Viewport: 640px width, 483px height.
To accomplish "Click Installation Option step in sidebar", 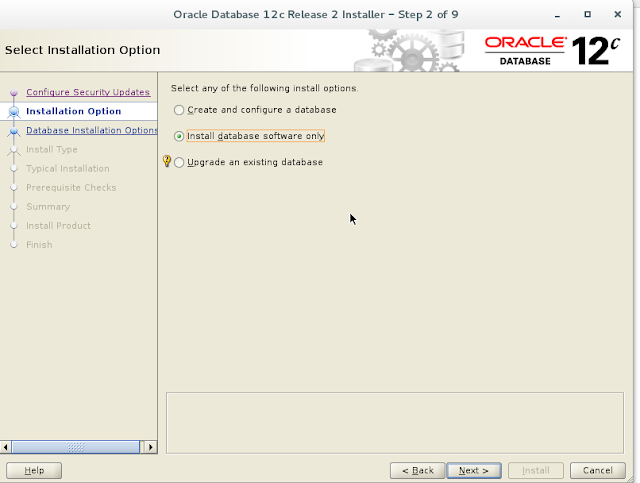I will tap(73, 111).
